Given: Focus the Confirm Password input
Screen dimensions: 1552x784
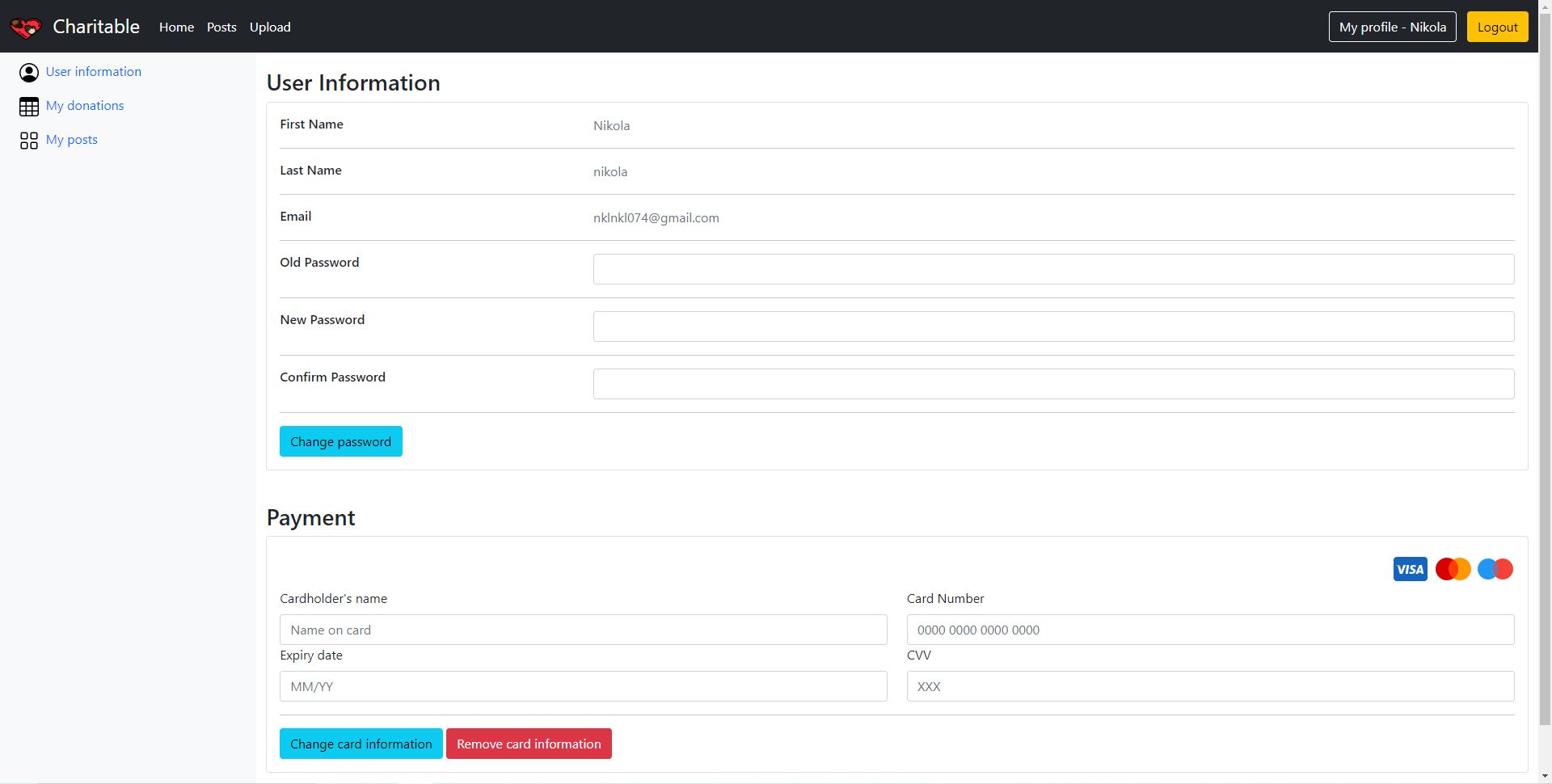Looking at the screenshot, I should coord(1053,384).
